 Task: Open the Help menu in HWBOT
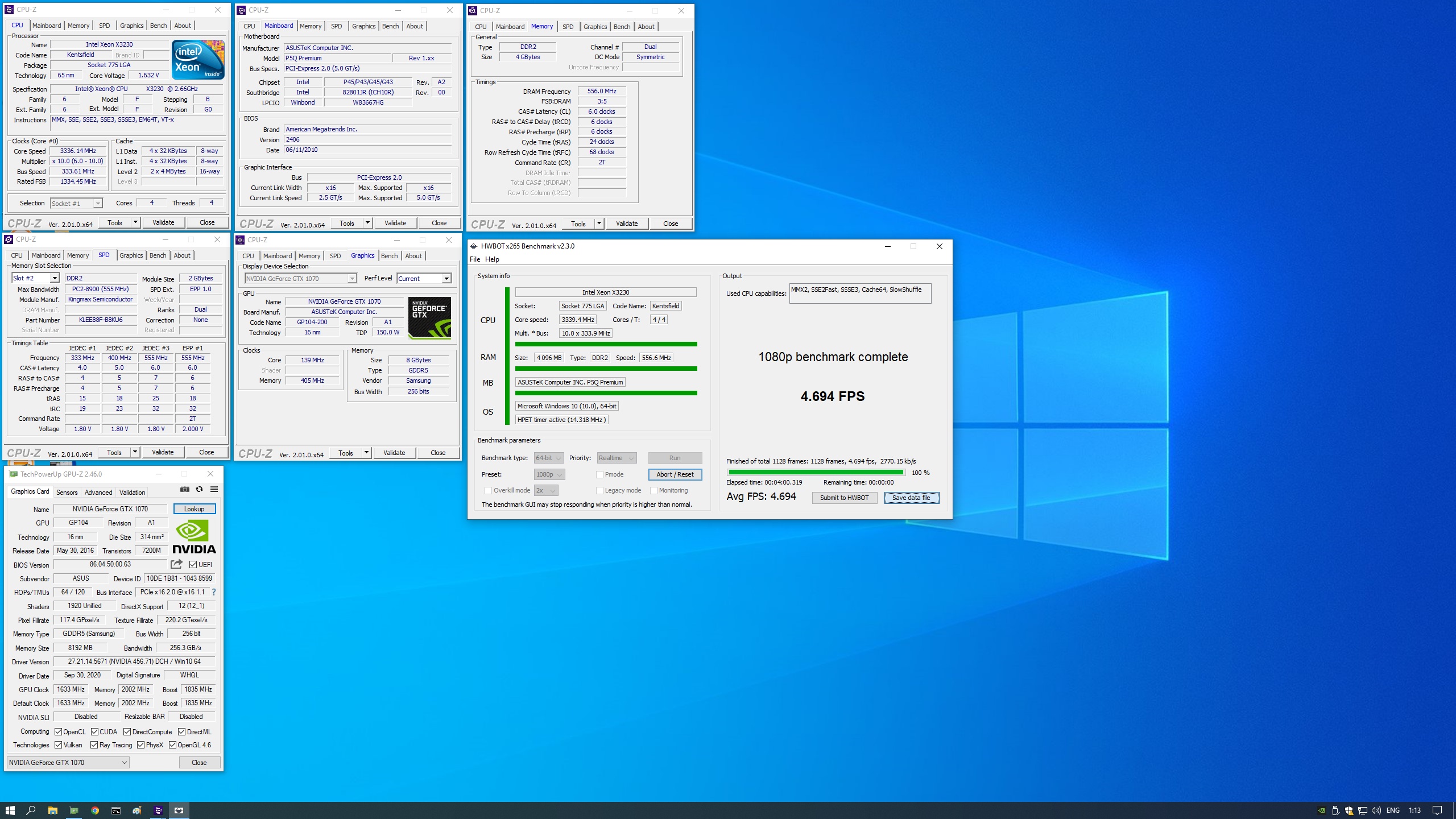(492, 259)
